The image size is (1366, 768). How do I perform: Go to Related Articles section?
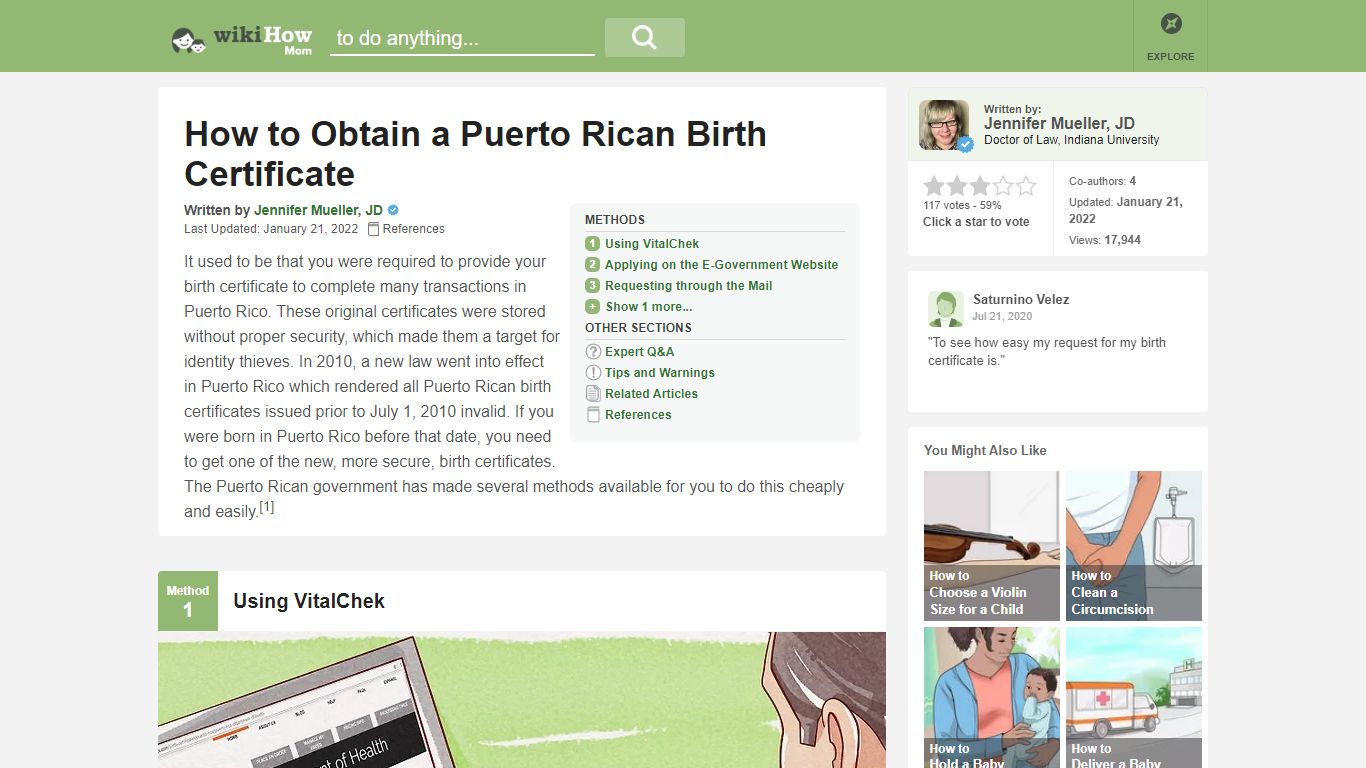click(x=651, y=394)
